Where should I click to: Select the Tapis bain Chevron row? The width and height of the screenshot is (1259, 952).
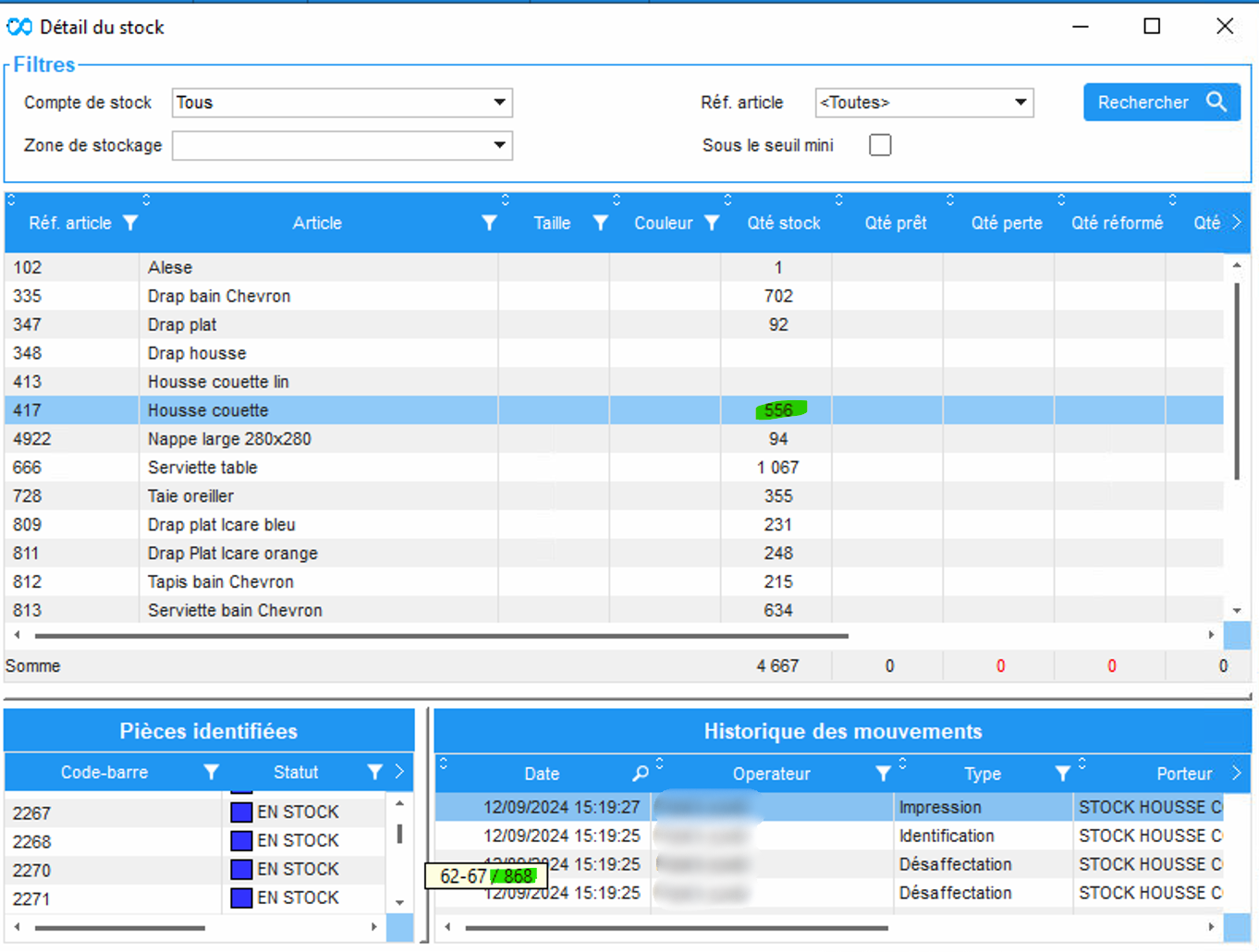click(x=614, y=582)
